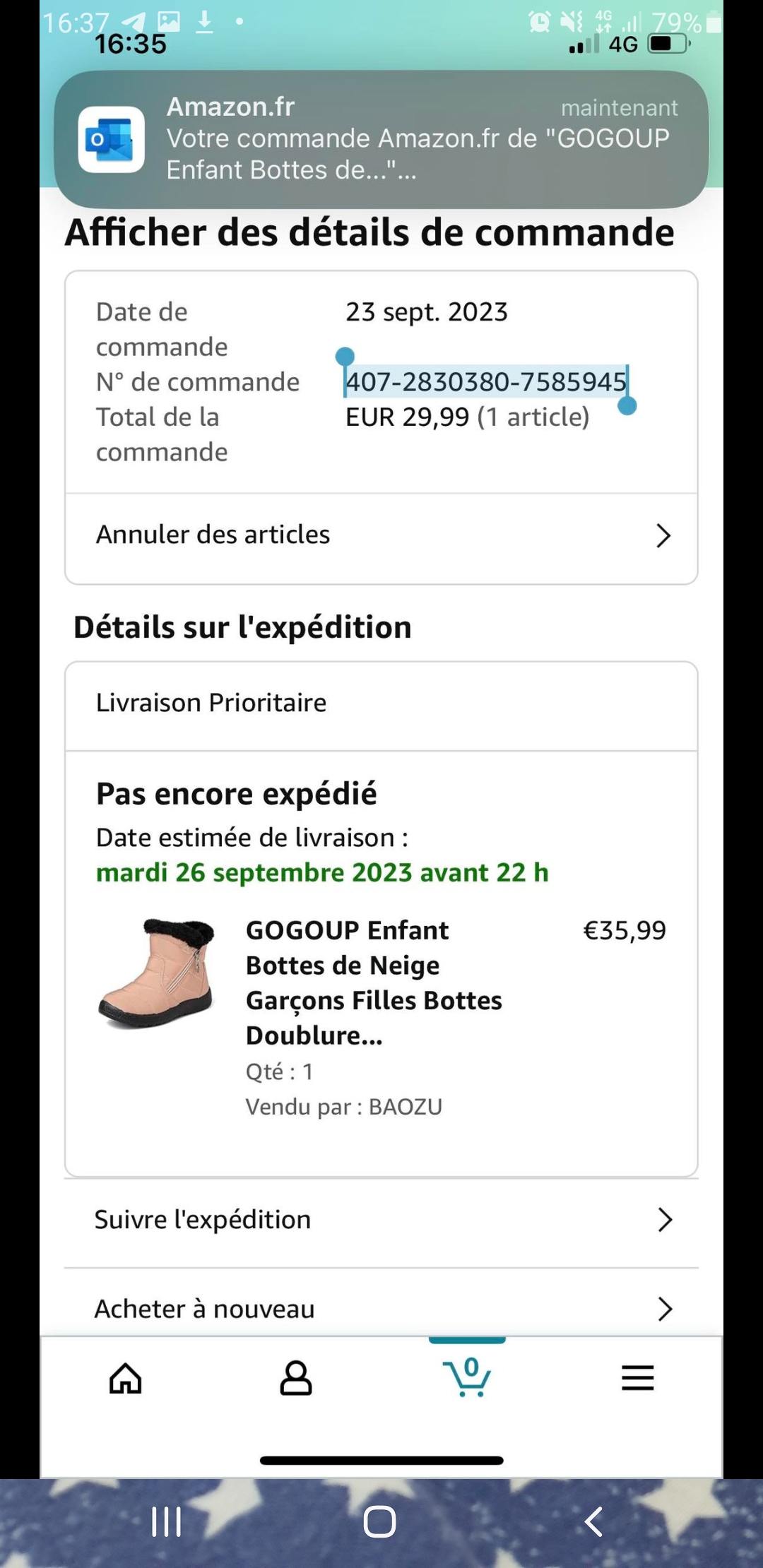The height and width of the screenshot is (1568, 763).
Task: Tap the Outlook icon in the notification
Action: click(112, 139)
